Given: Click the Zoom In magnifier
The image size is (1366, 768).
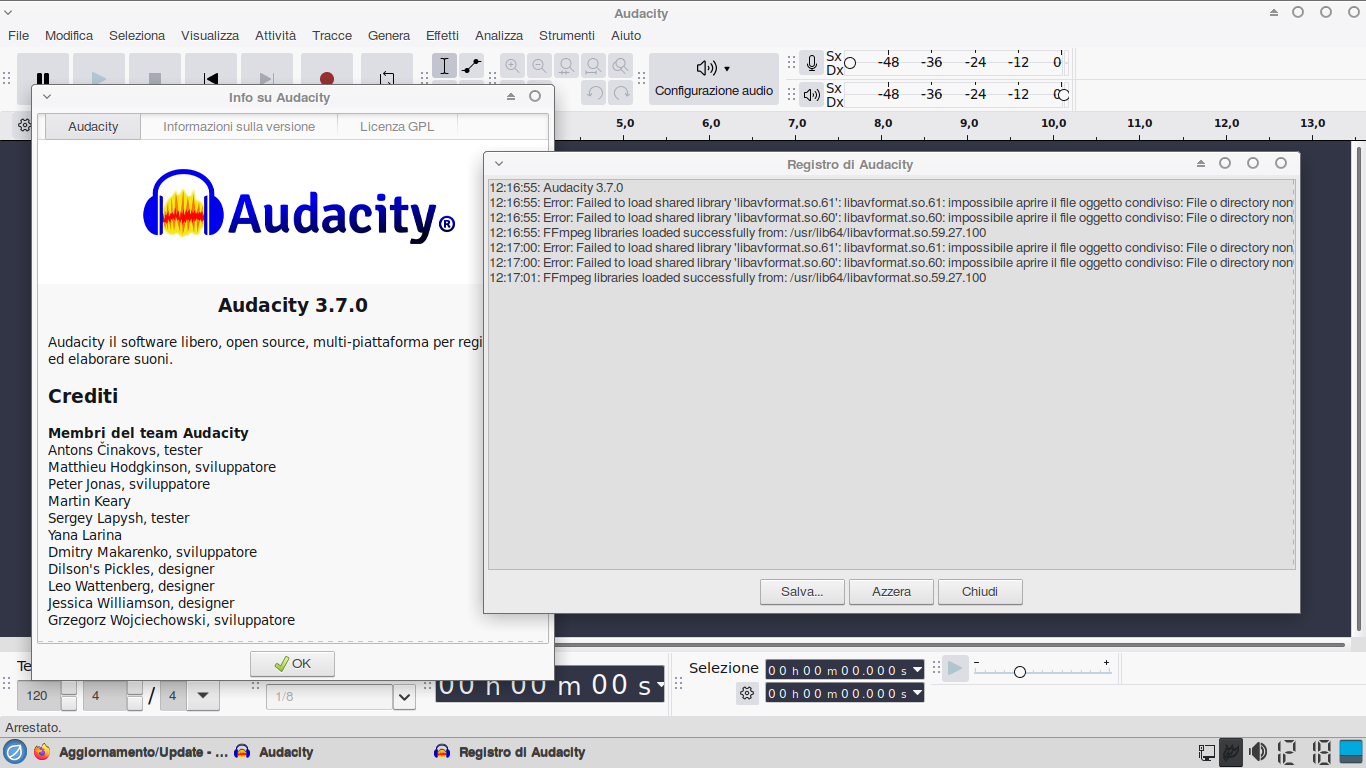Looking at the screenshot, I should 513,66.
